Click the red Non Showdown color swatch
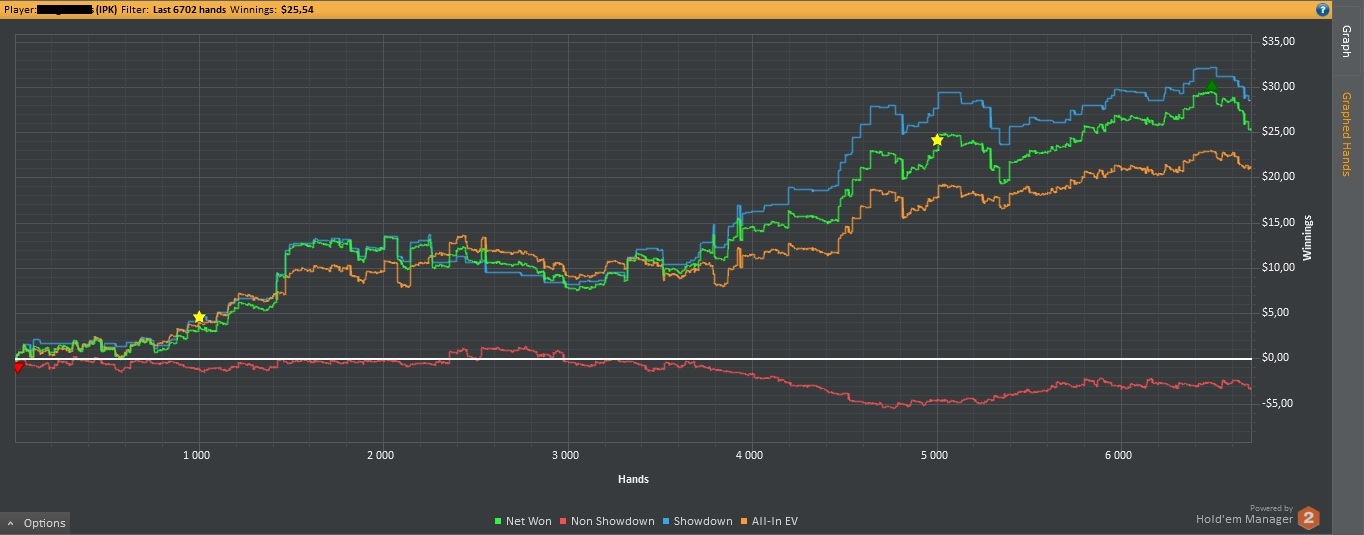 point(563,522)
